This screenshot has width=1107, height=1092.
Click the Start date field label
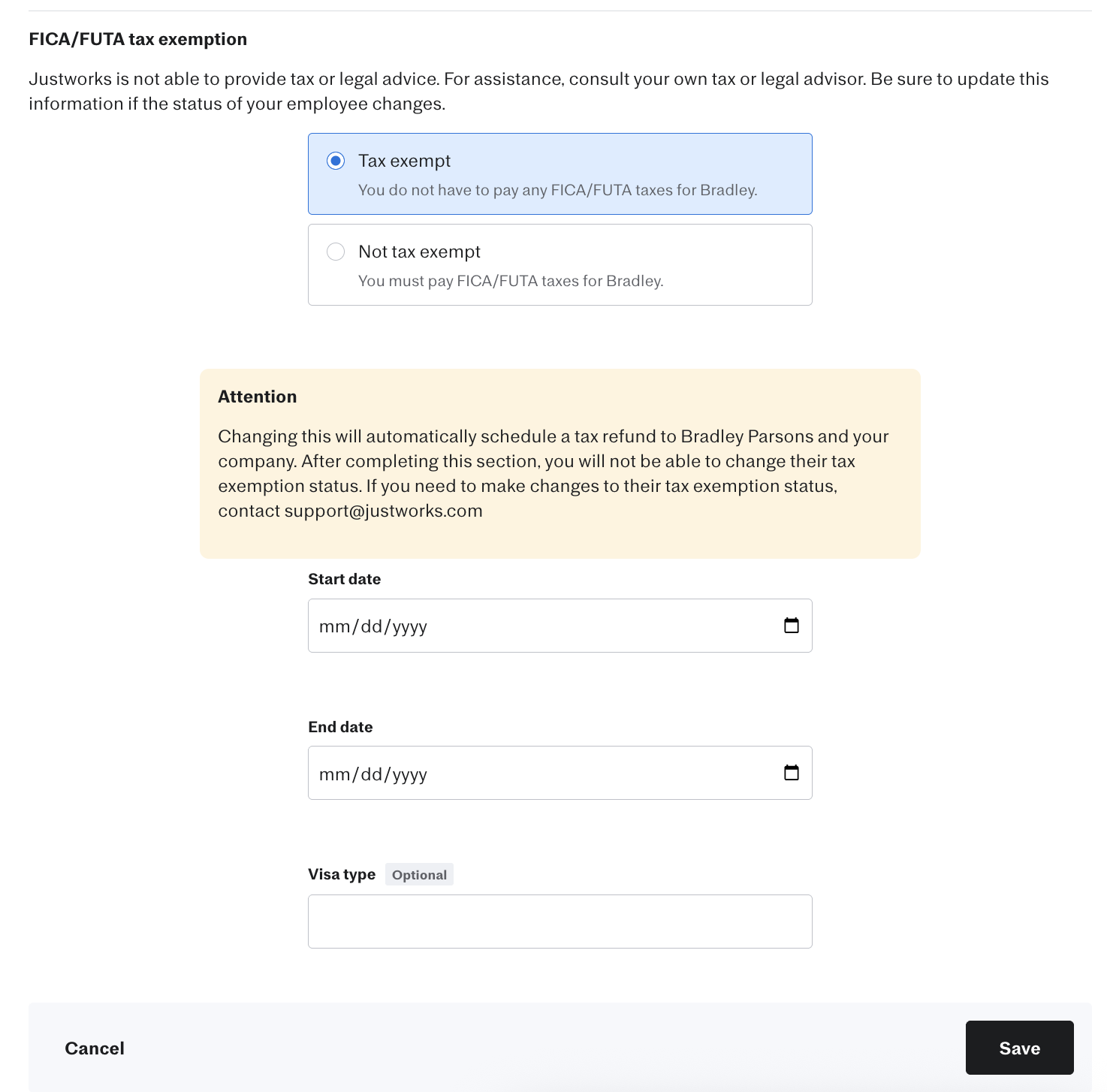point(344,579)
